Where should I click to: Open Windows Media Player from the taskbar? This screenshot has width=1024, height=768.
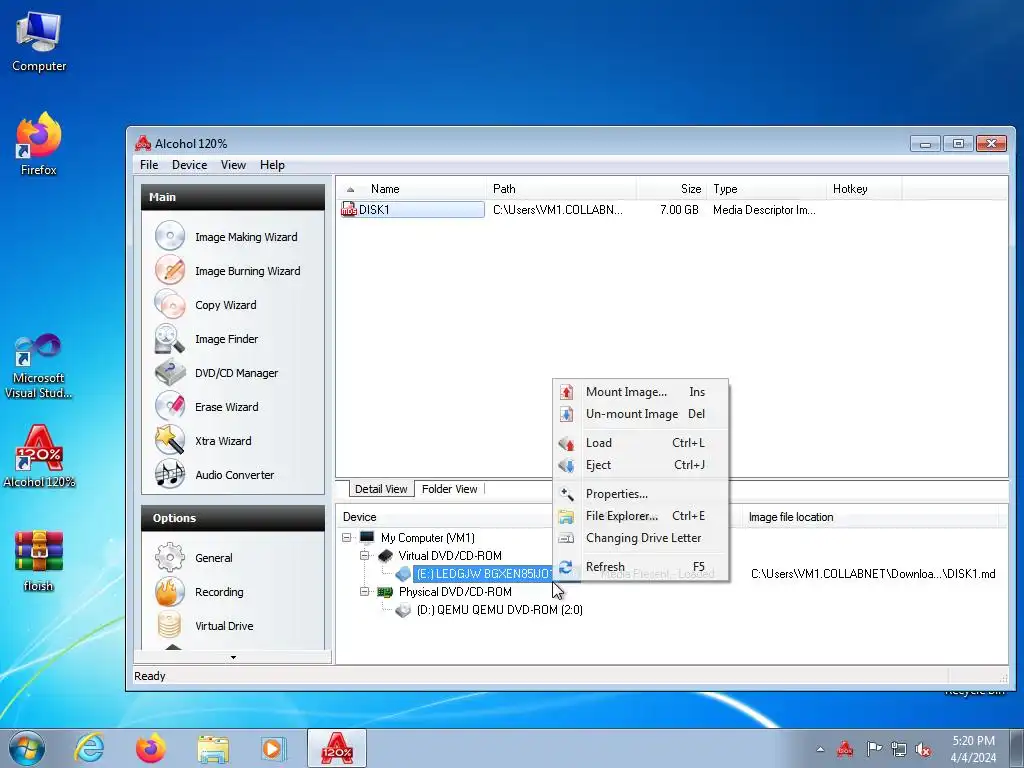pos(272,748)
